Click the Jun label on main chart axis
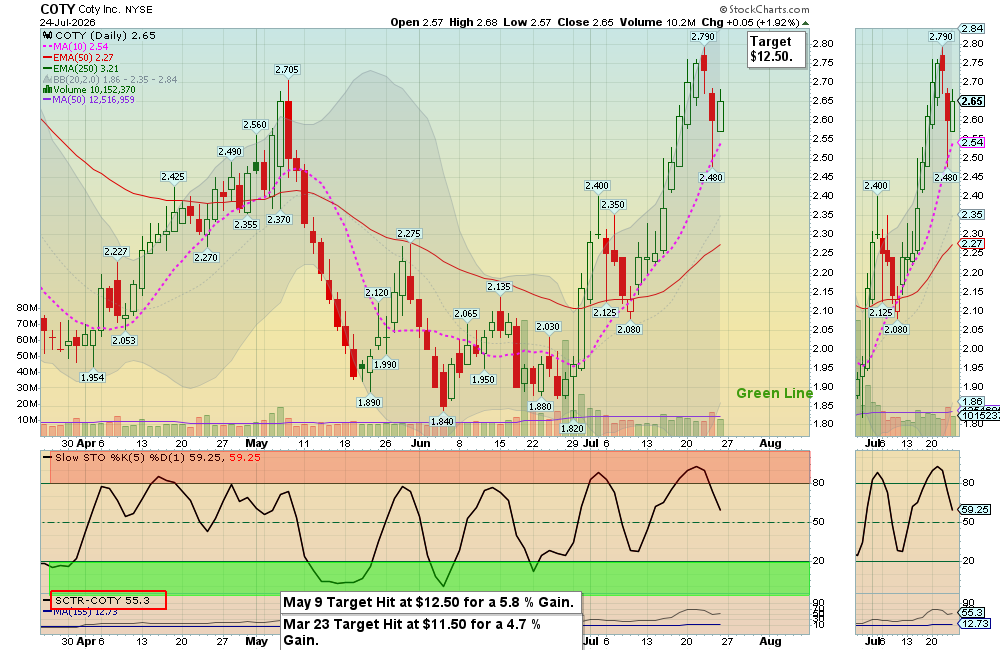 [420, 443]
